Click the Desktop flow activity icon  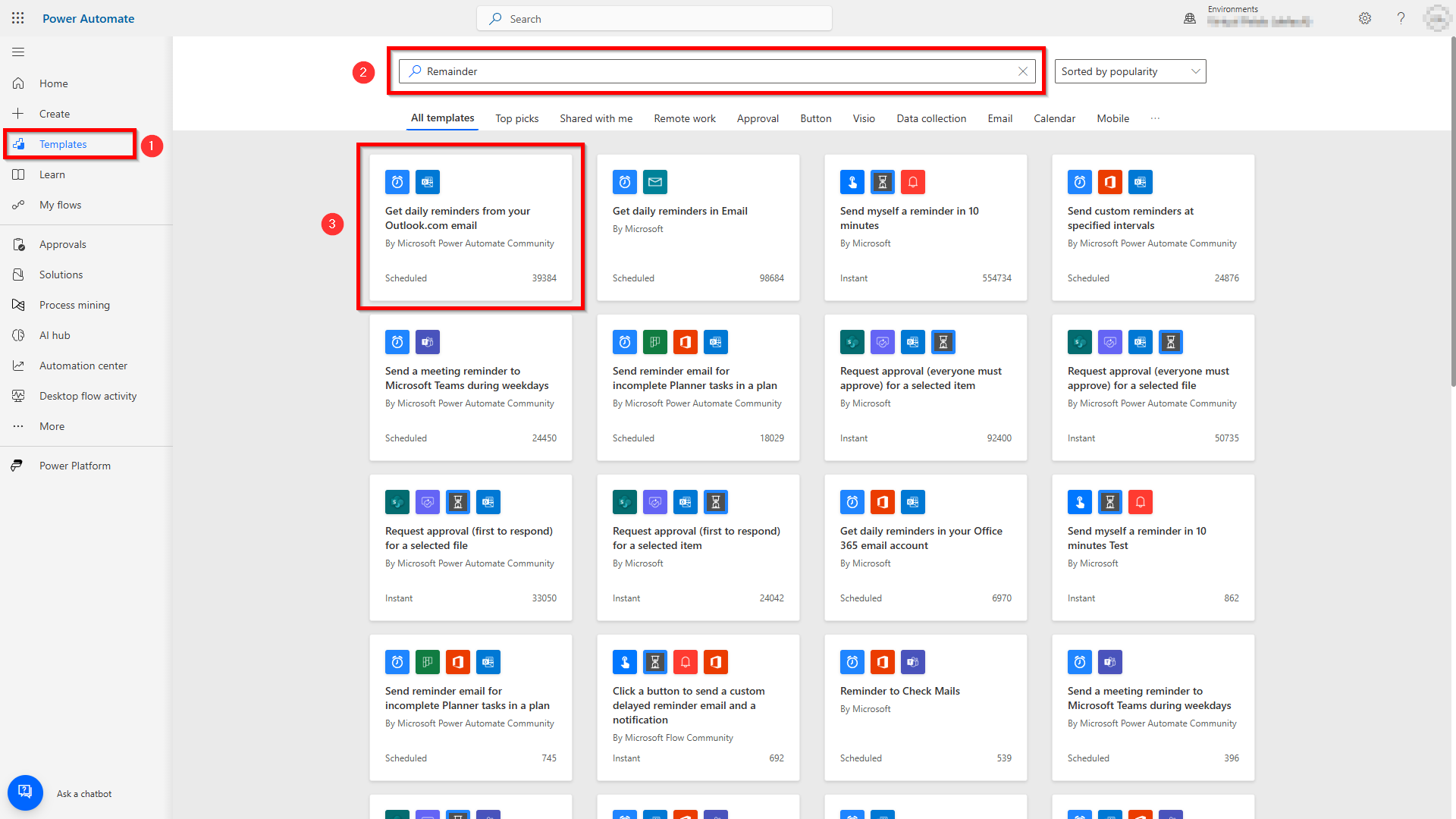(18, 396)
